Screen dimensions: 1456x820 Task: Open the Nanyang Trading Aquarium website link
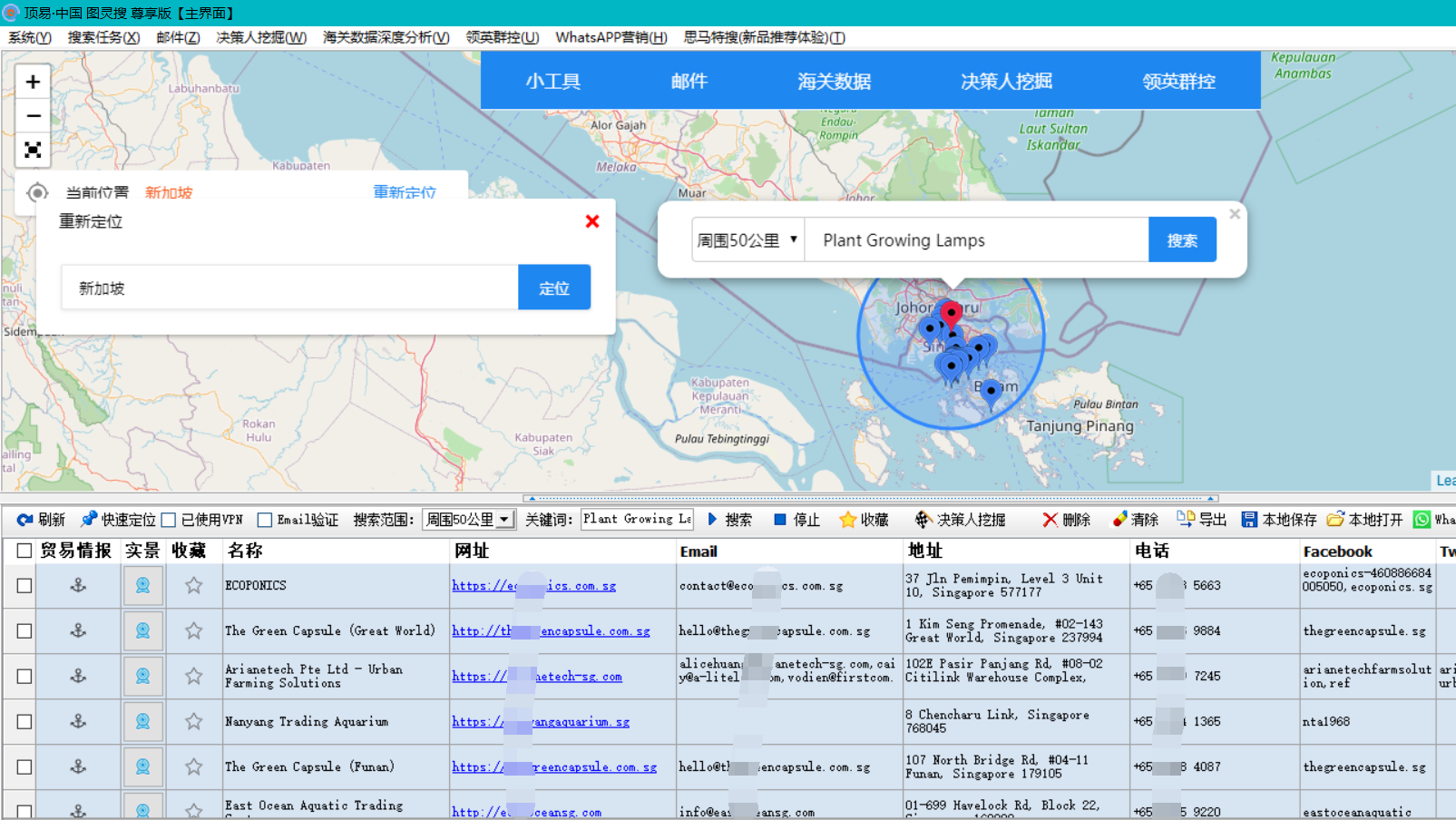[541, 722]
